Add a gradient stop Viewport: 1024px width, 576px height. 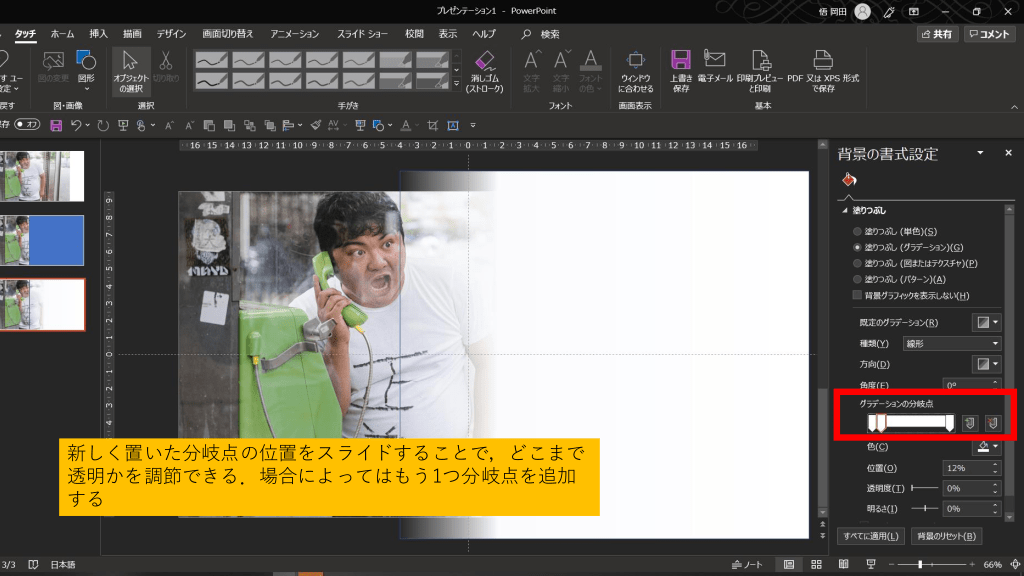coord(969,423)
